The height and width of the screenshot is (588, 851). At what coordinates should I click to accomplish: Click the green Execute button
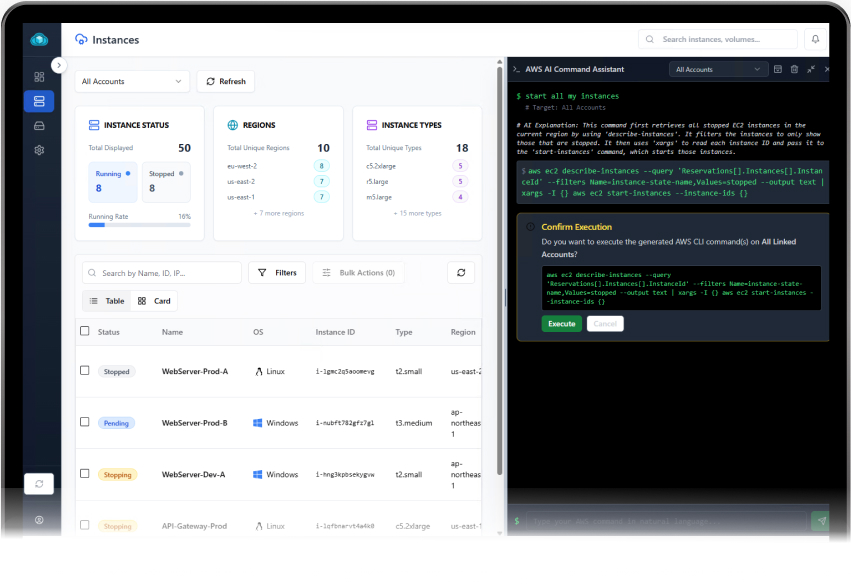click(562, 324)
